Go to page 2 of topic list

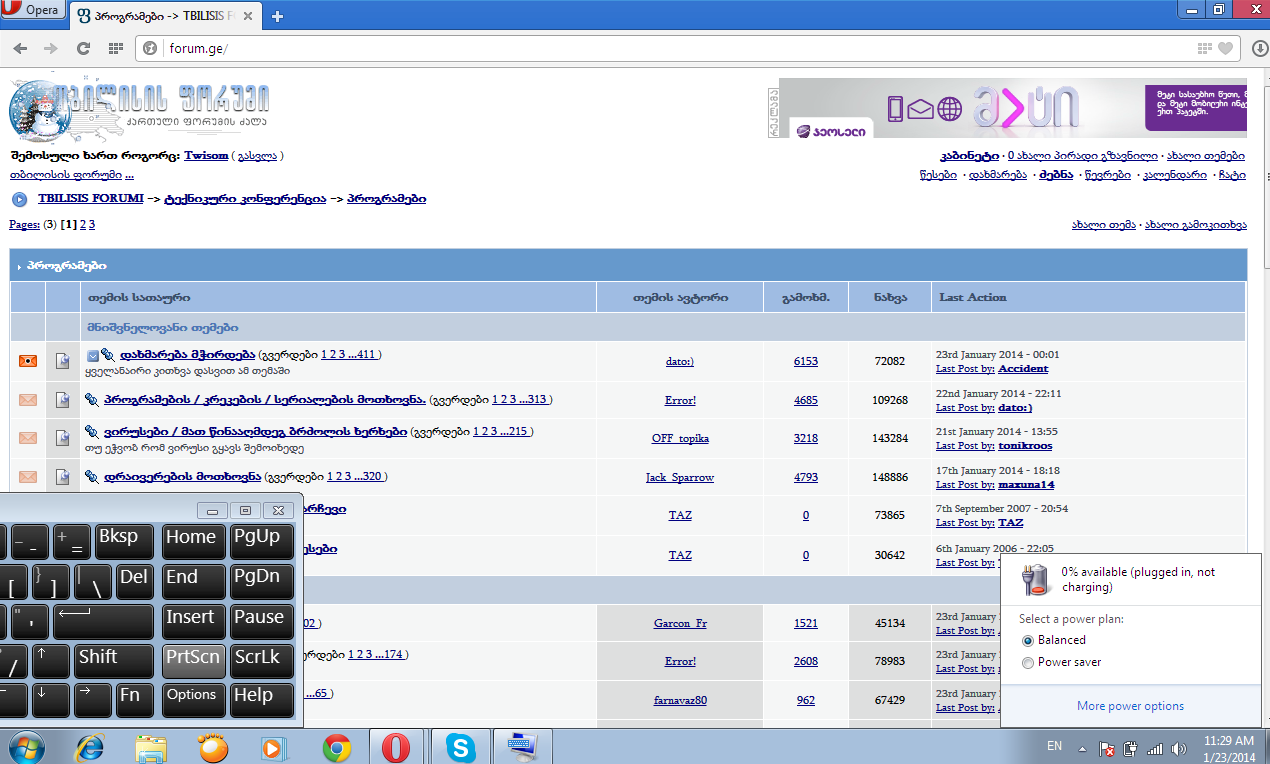pos(82,224)
